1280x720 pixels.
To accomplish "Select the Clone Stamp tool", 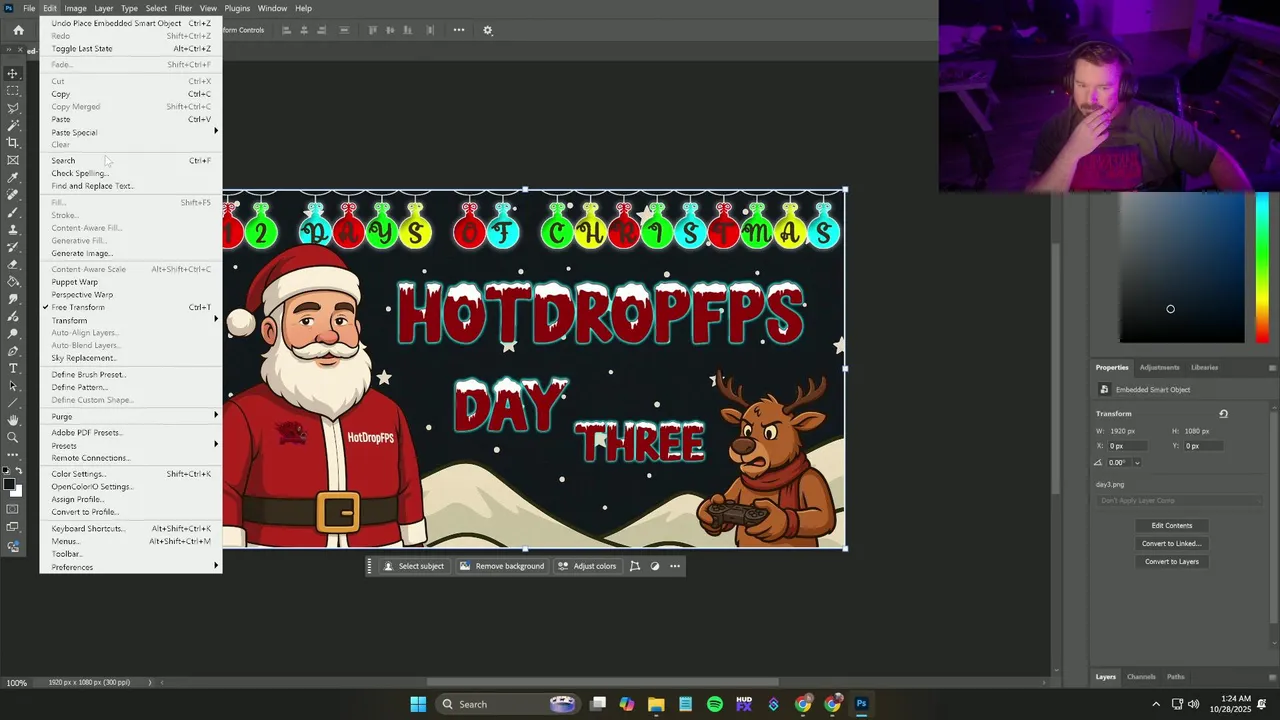I will (13, 229).
